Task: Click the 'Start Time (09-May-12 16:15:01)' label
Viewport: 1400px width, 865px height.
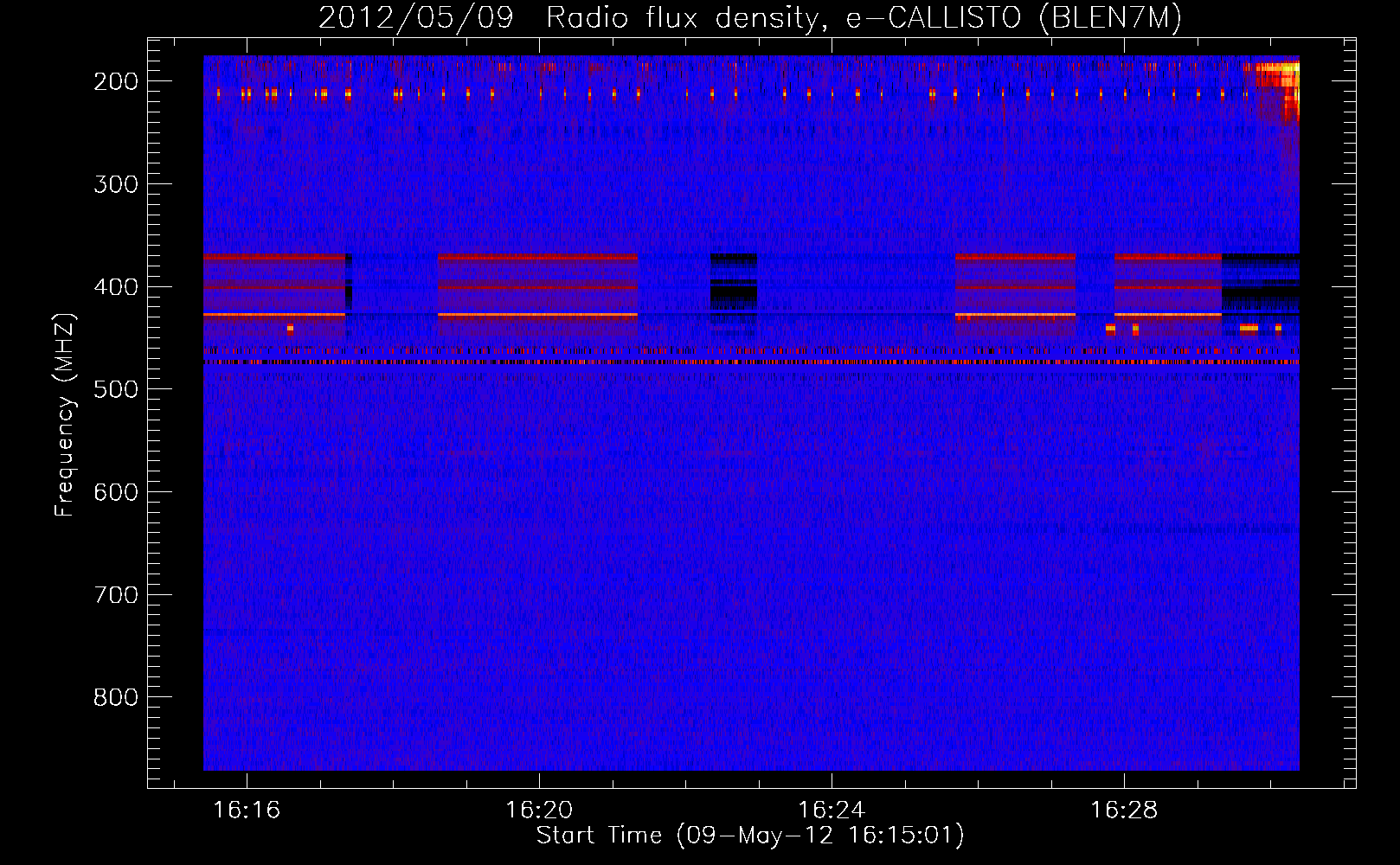Action: click(x=750, y=836)
